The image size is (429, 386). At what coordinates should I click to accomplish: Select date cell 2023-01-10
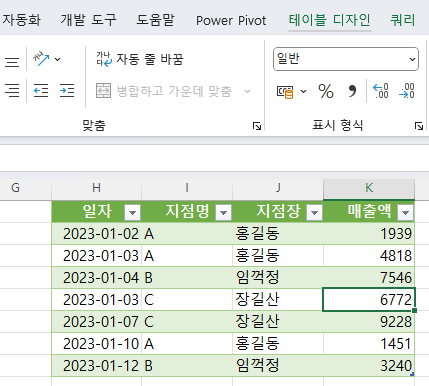click(97, 344)
